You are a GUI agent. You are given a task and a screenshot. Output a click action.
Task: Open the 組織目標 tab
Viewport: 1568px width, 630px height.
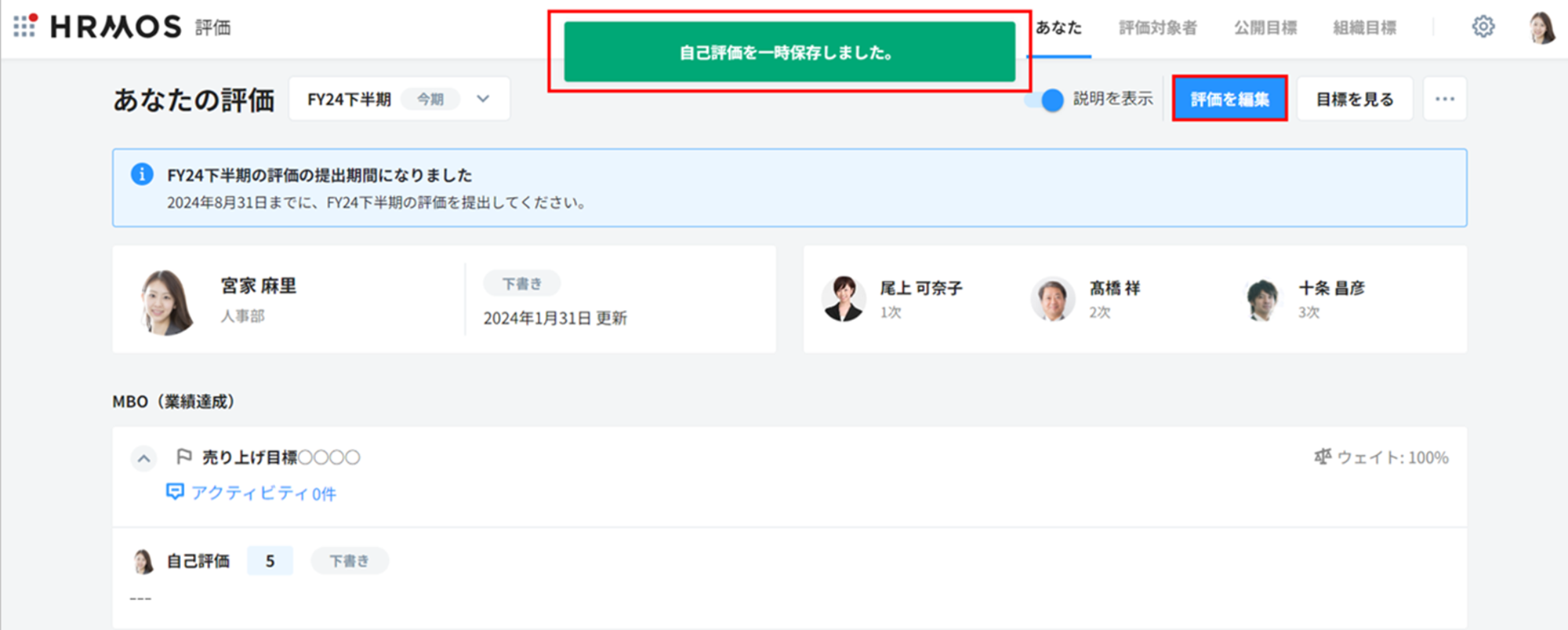(x=1364, y=28)
